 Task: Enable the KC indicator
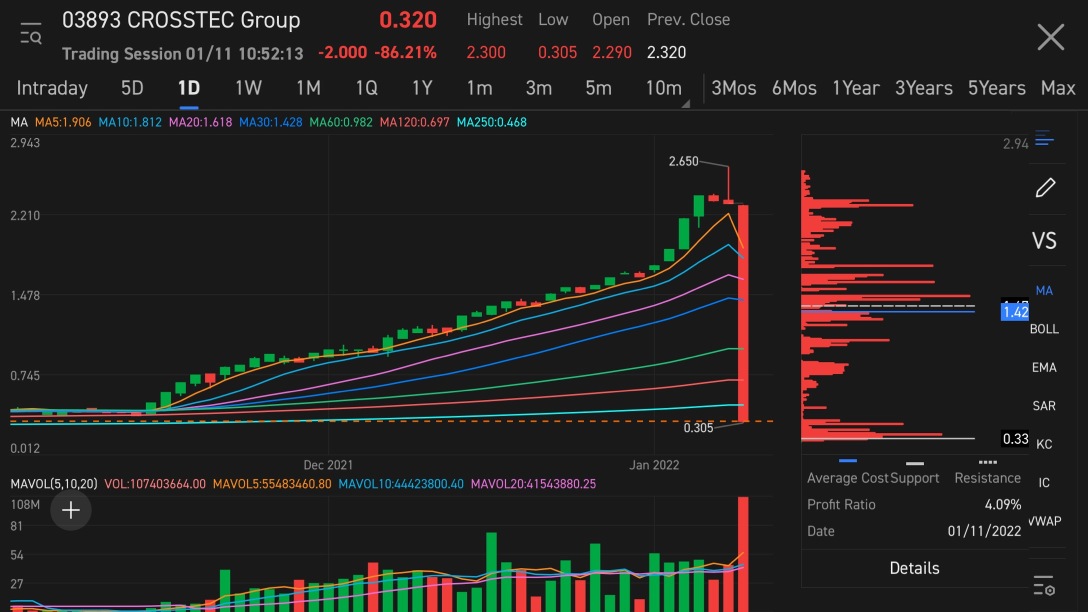(x=1044, y=444)
